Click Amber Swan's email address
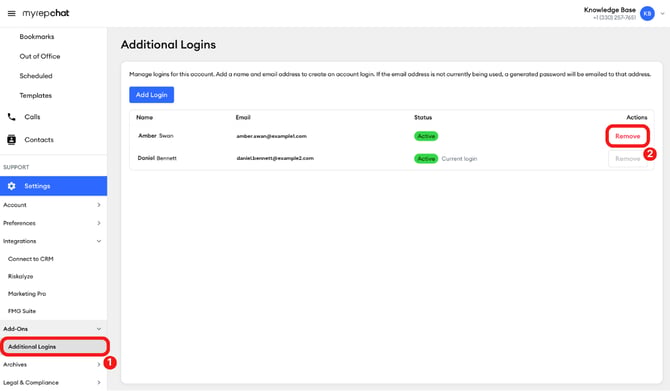Viewport: 670px width, 391px height. tap(271, 136)
